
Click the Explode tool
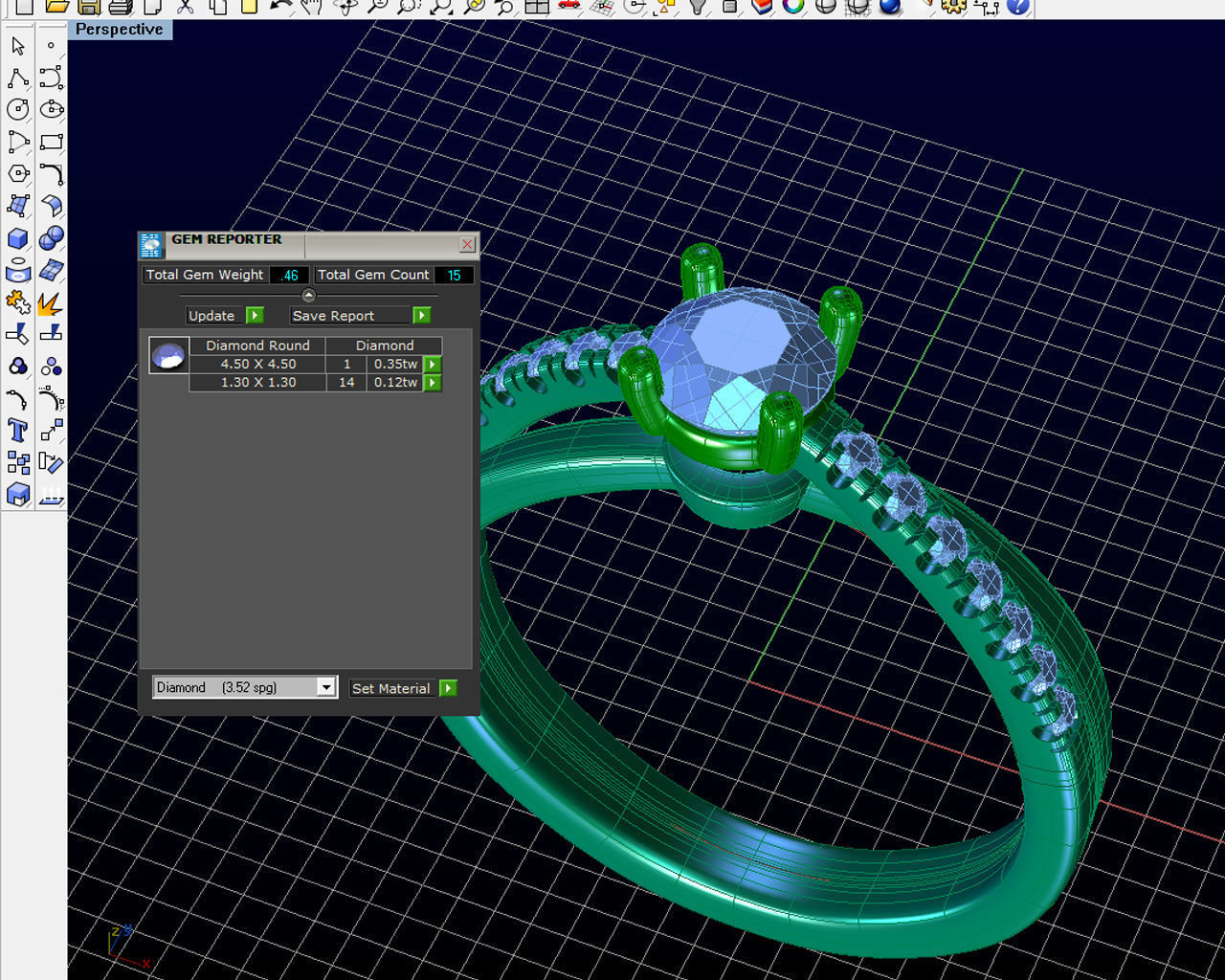coord(52,302)
